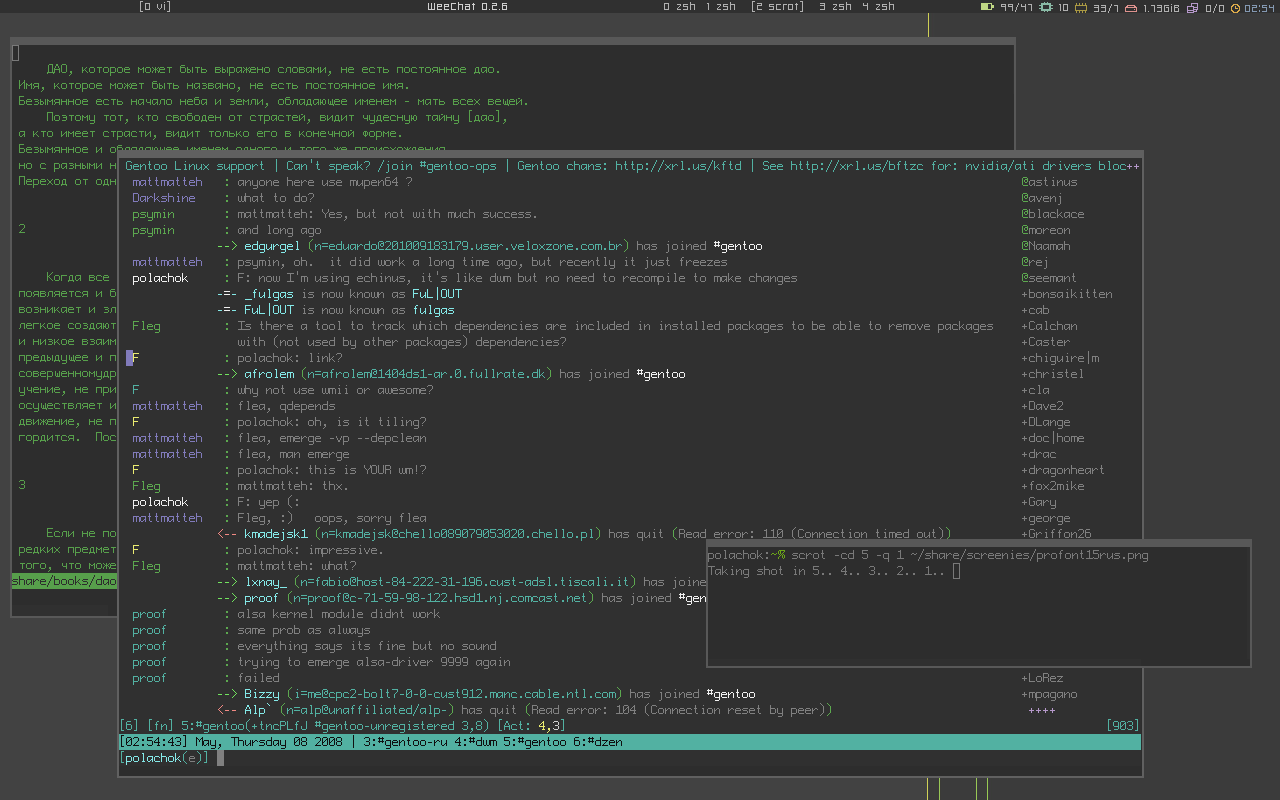Select @astinus in the nick list
This screenshot has width=1280, height=800.
pos(1049,182)
